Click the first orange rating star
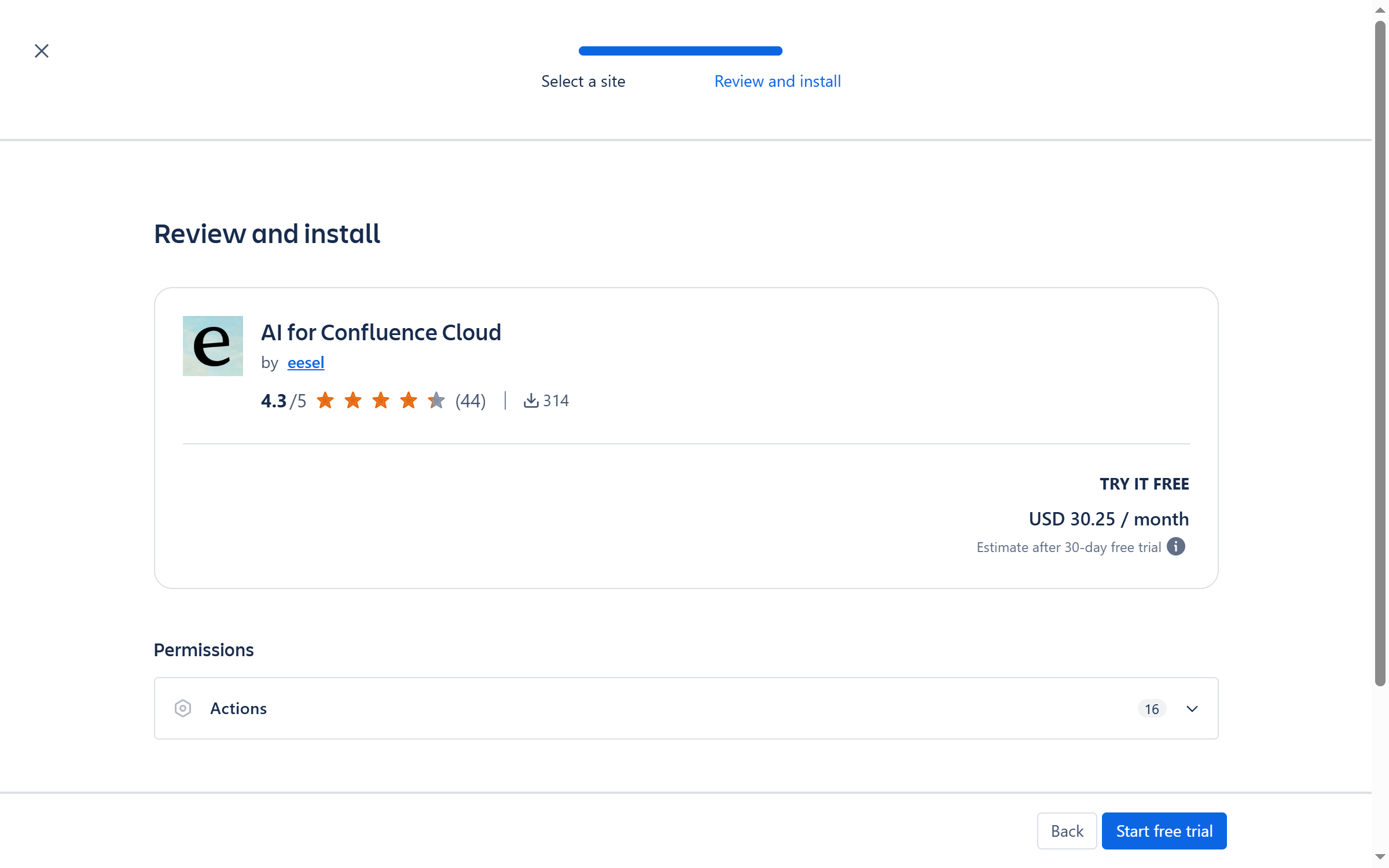The height and width of the screenshot is (868, 1389). pos(325,400)
